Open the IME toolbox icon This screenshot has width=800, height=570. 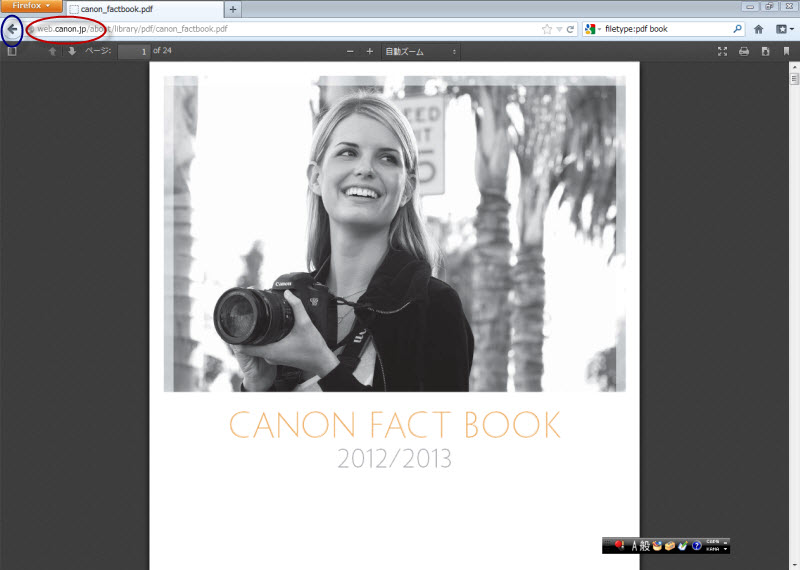pos(670,546)
